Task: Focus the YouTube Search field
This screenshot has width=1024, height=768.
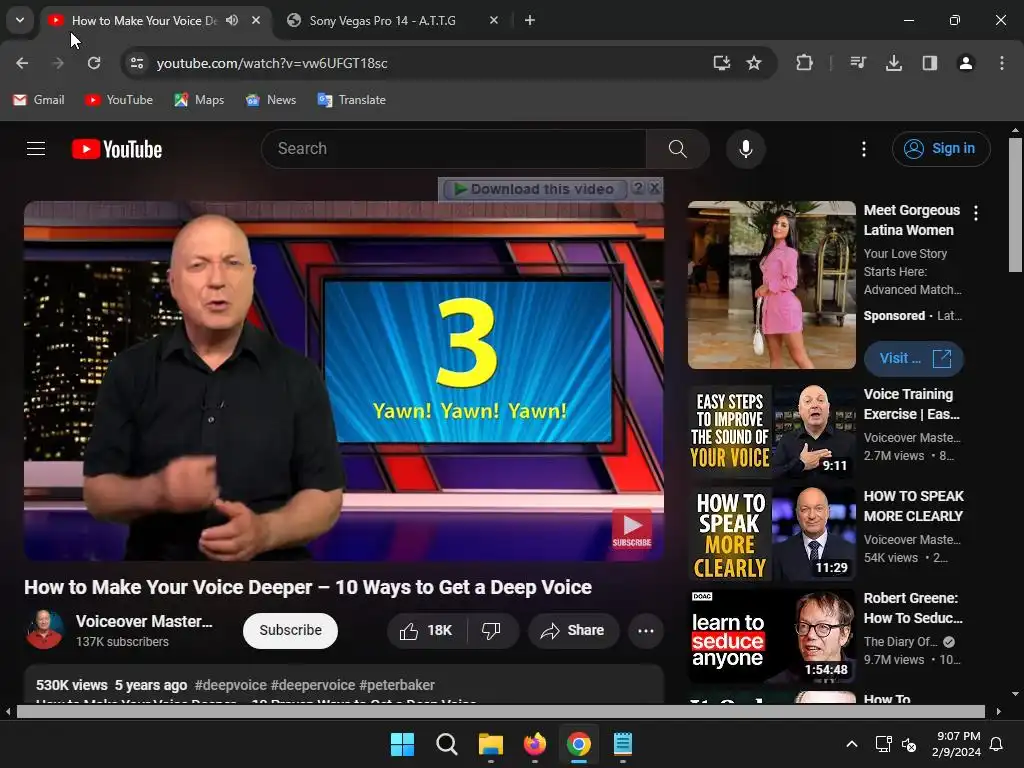Action: (454, 149)
